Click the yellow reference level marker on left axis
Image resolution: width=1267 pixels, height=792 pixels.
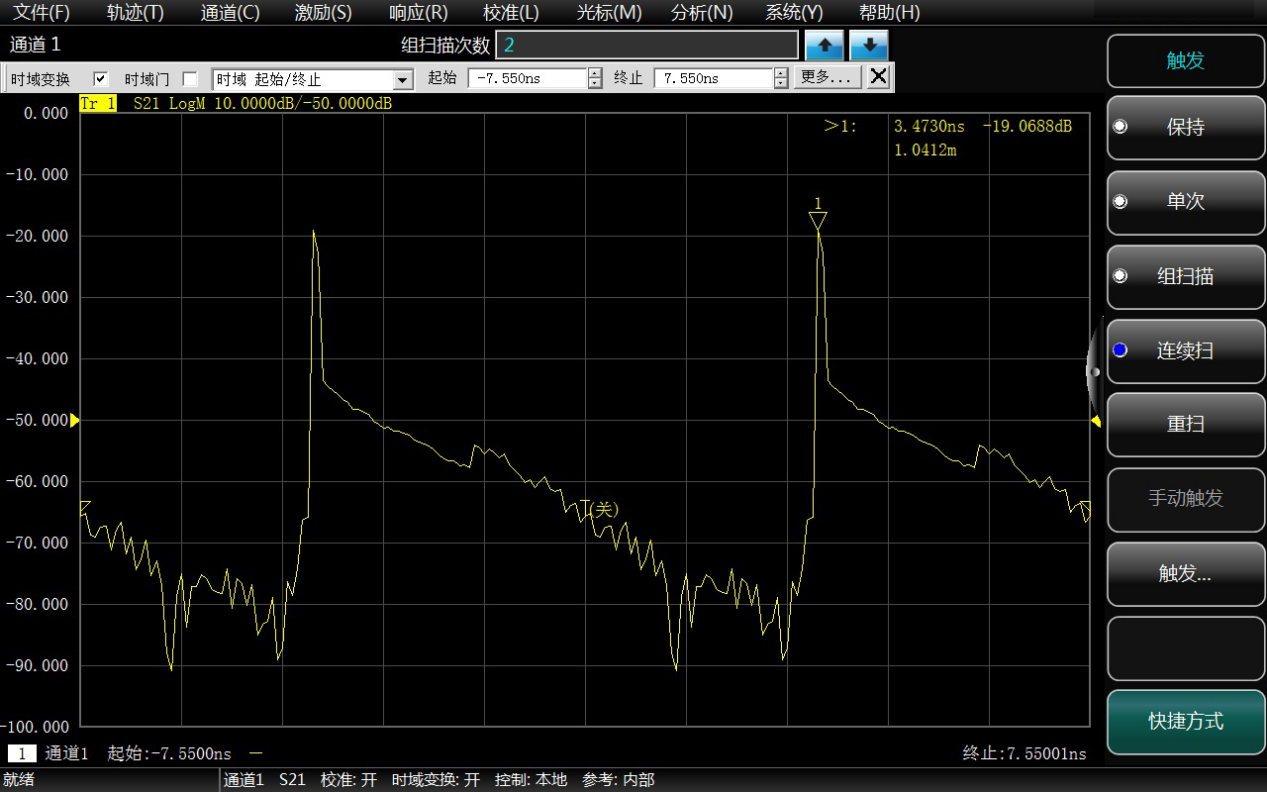[74, 420]
